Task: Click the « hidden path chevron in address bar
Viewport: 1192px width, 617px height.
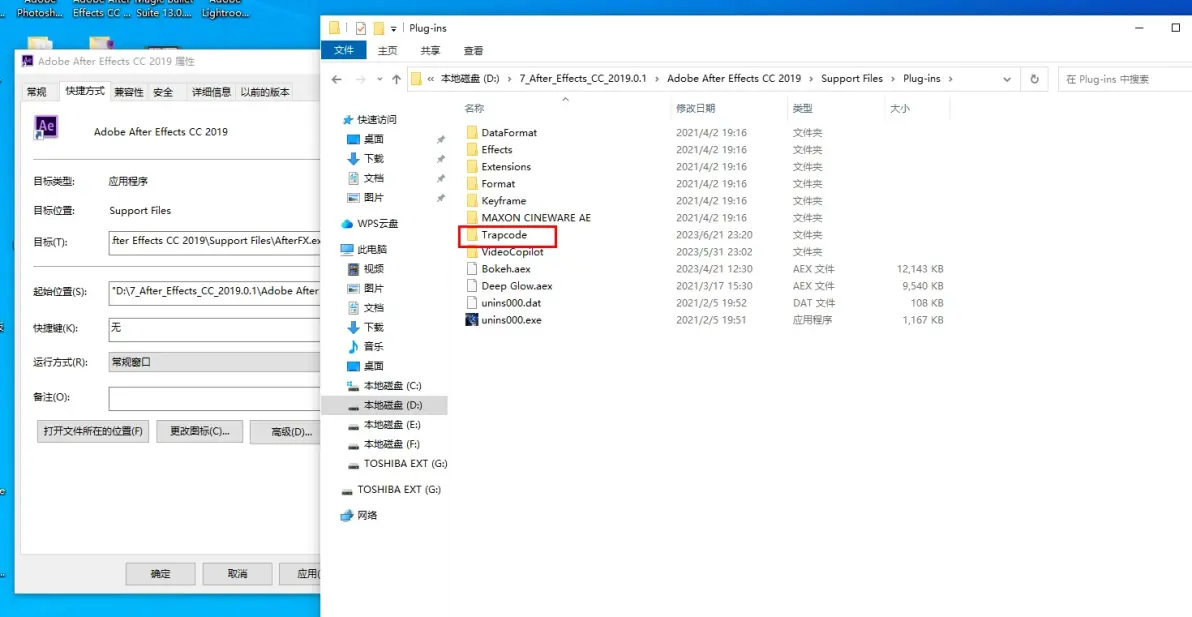Action: coord(431,79)
